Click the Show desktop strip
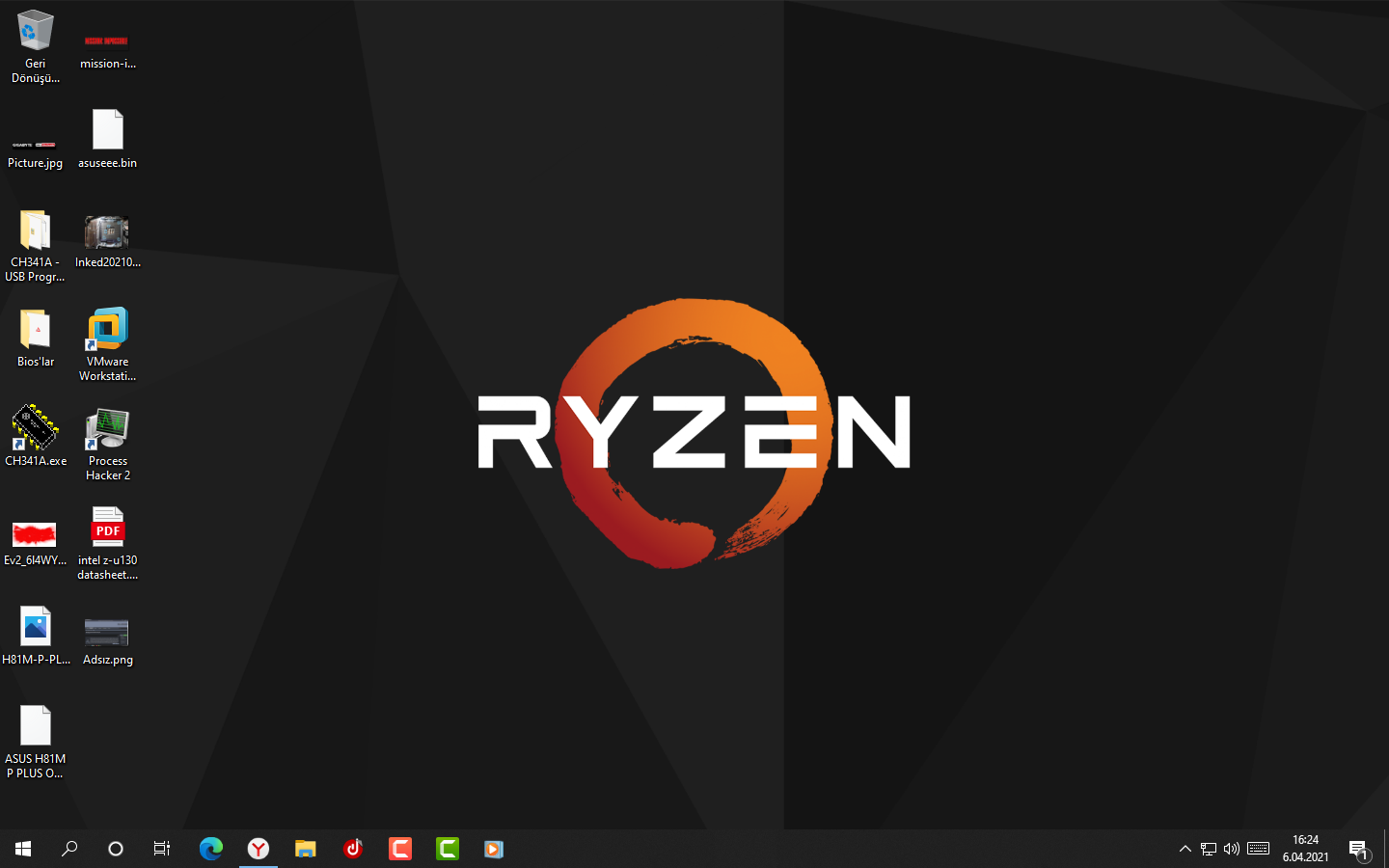The image size is (1389, 868). (x=1386, y=849)
